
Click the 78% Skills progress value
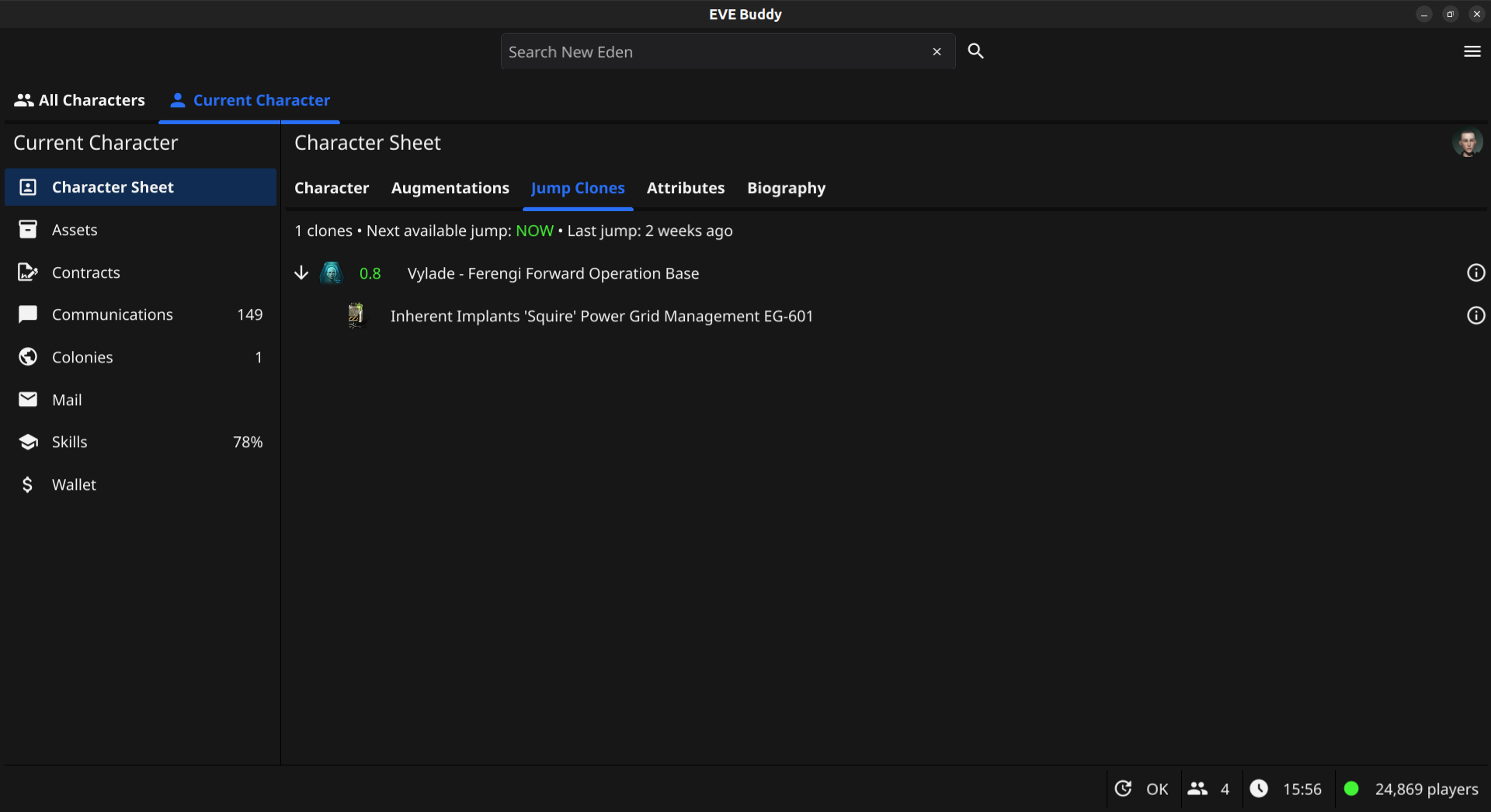[x=248, y=442]
